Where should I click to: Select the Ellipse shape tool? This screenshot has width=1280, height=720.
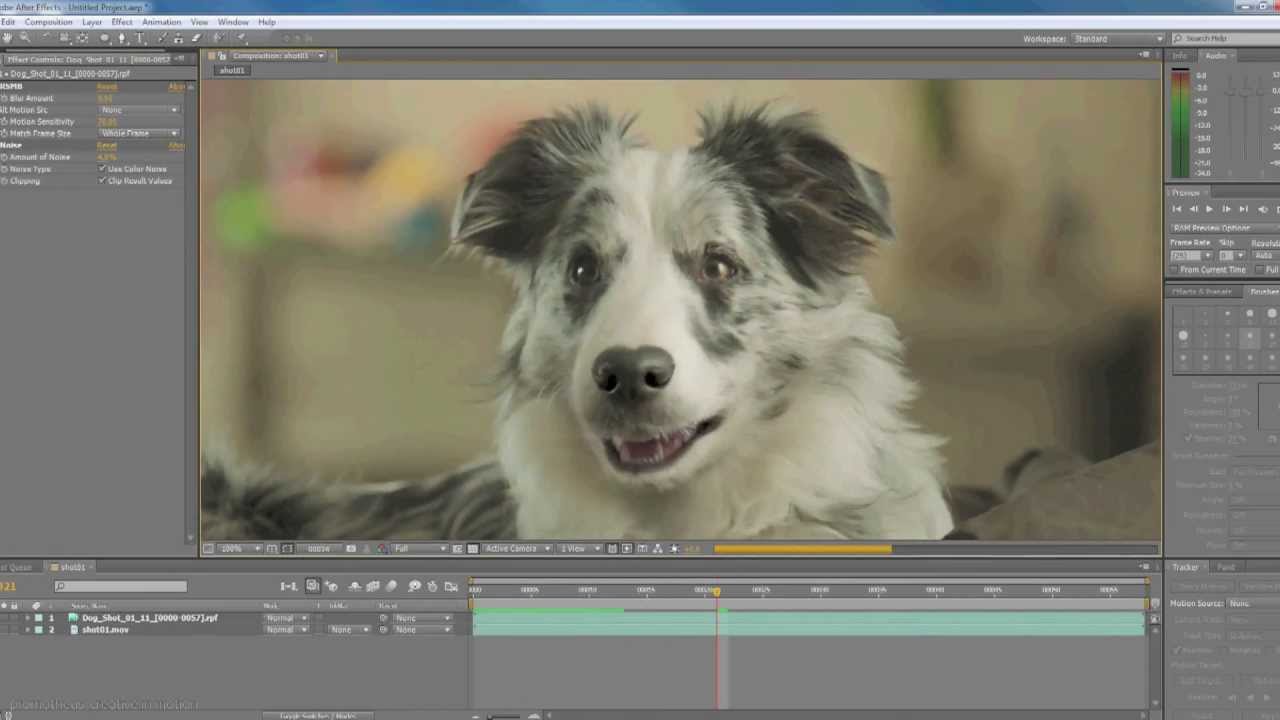click(x=104, y=38)
